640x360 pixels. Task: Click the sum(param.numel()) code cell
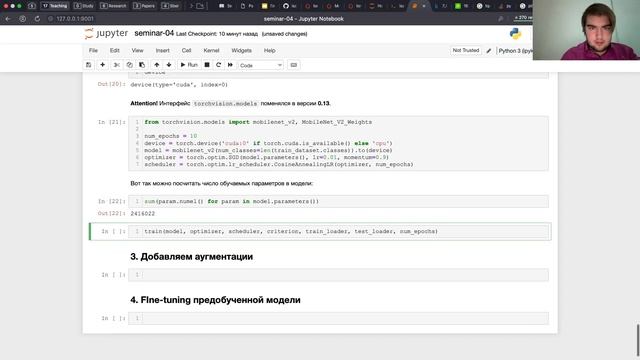point(338,201)
